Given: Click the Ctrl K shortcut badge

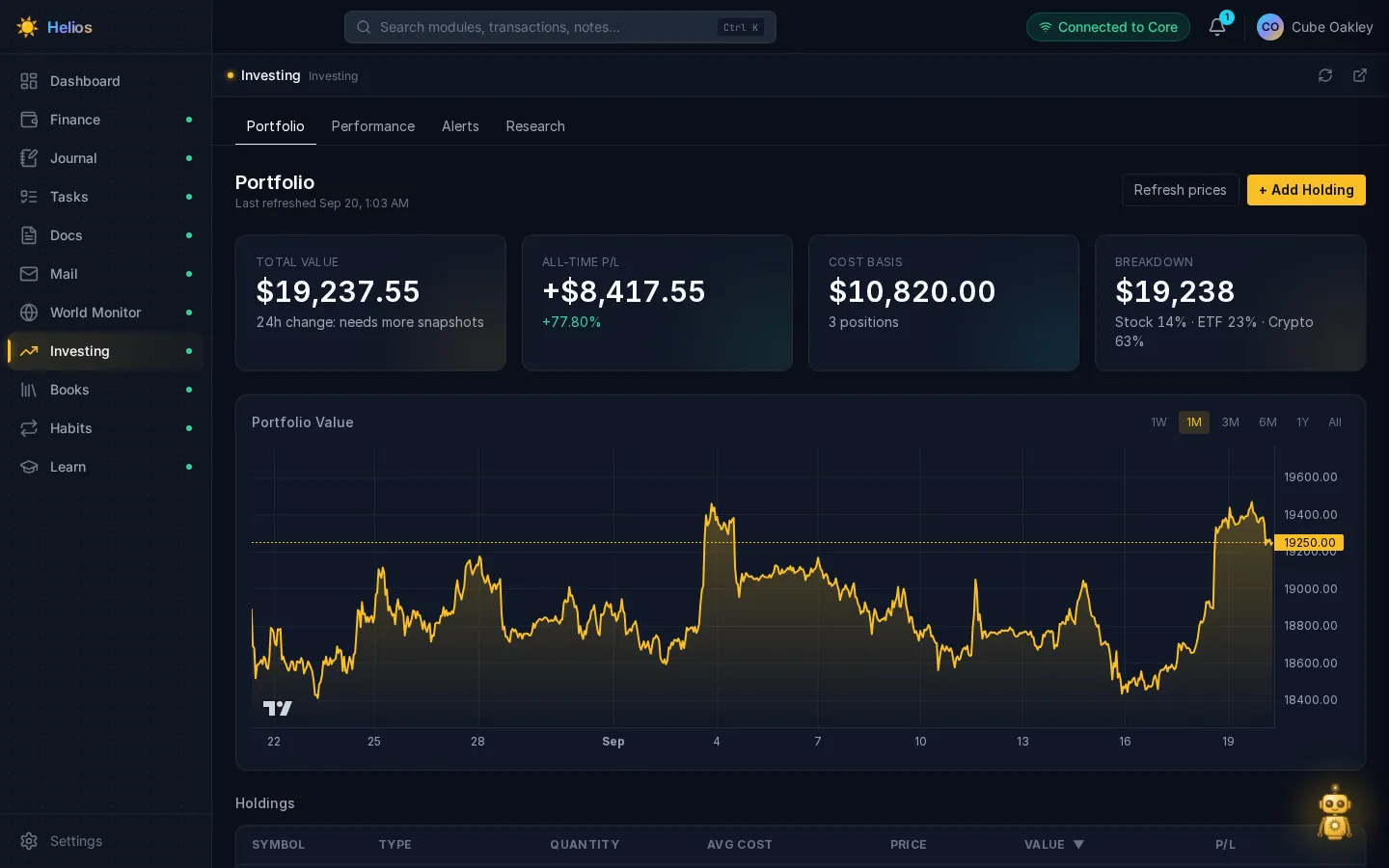Looking at the screenshot, I should 741,27.
